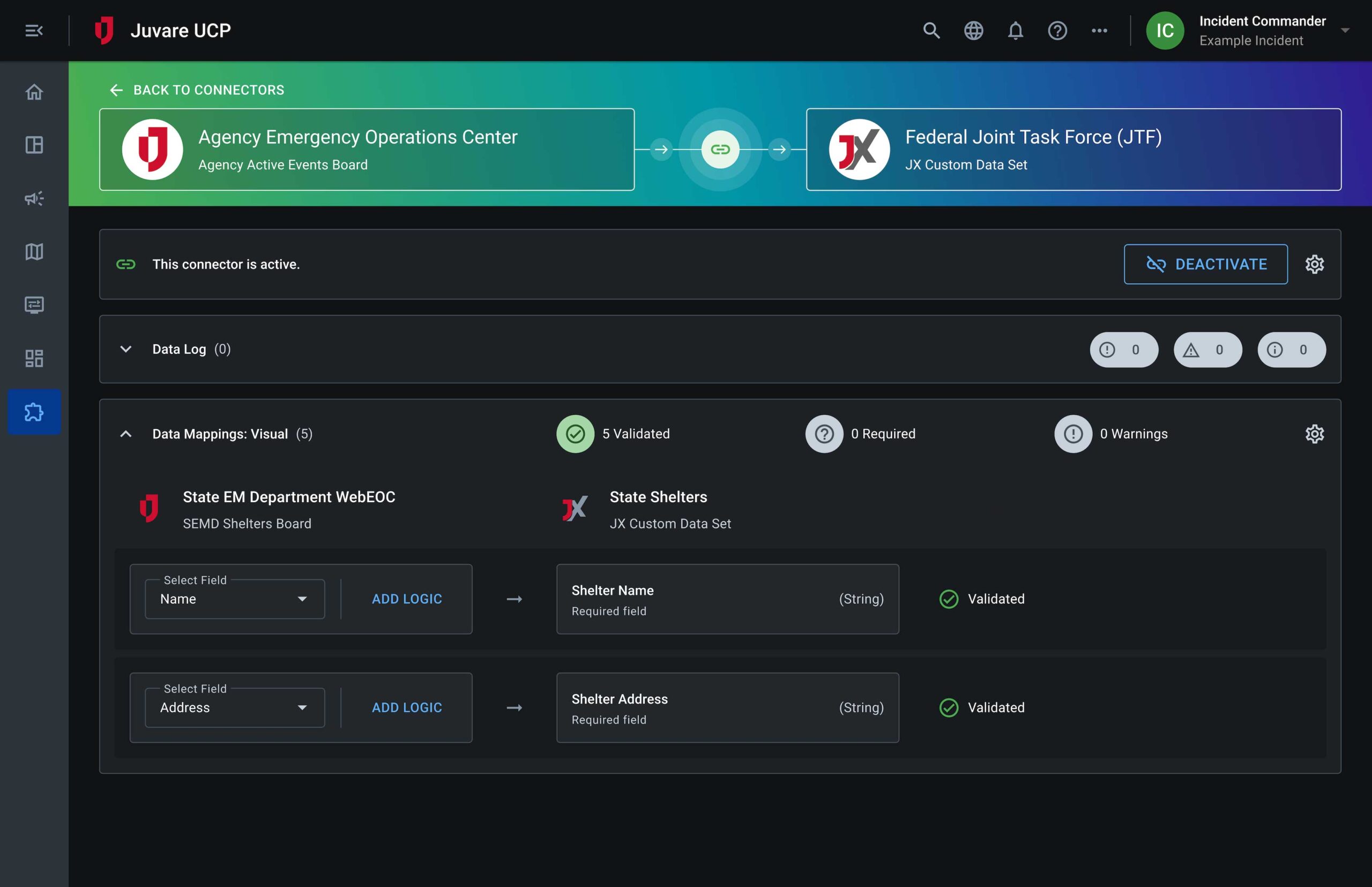Select the Shelter Address target field box
Screen dimensions: 1372x887
(727, 708)
